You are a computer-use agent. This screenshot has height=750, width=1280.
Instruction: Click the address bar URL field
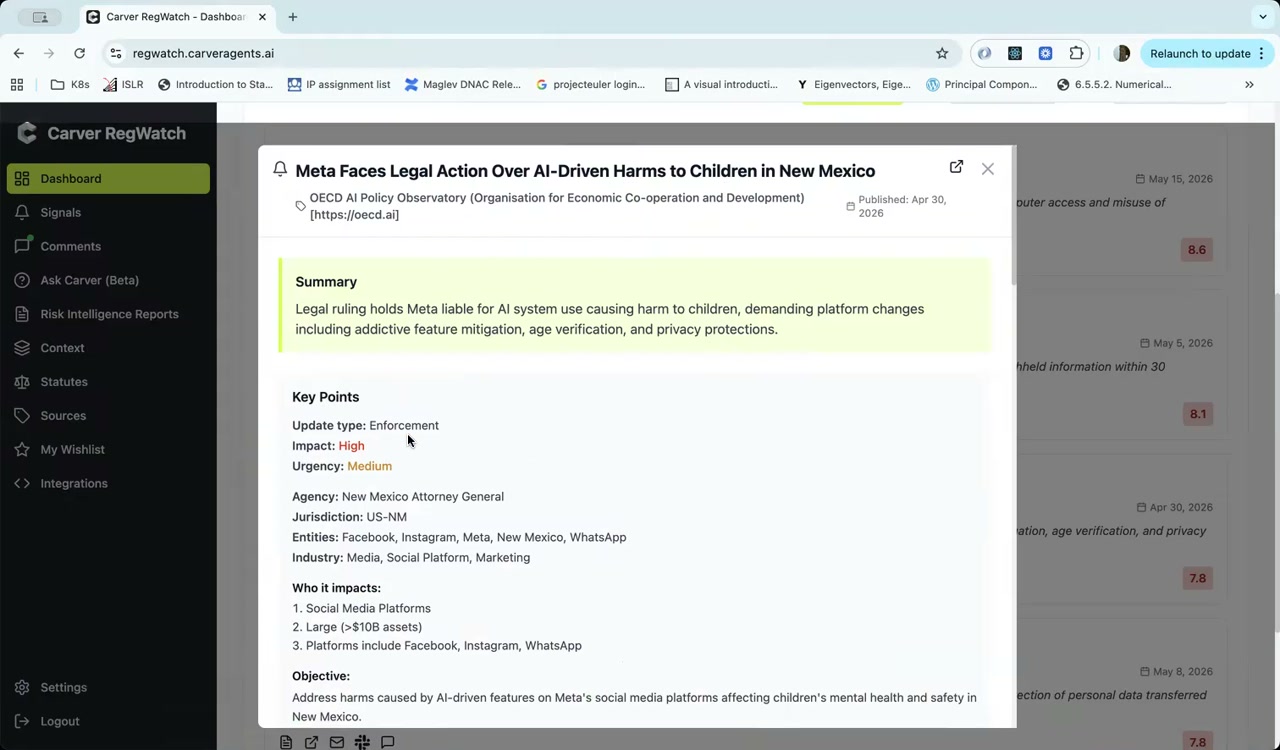coord(530,53)
